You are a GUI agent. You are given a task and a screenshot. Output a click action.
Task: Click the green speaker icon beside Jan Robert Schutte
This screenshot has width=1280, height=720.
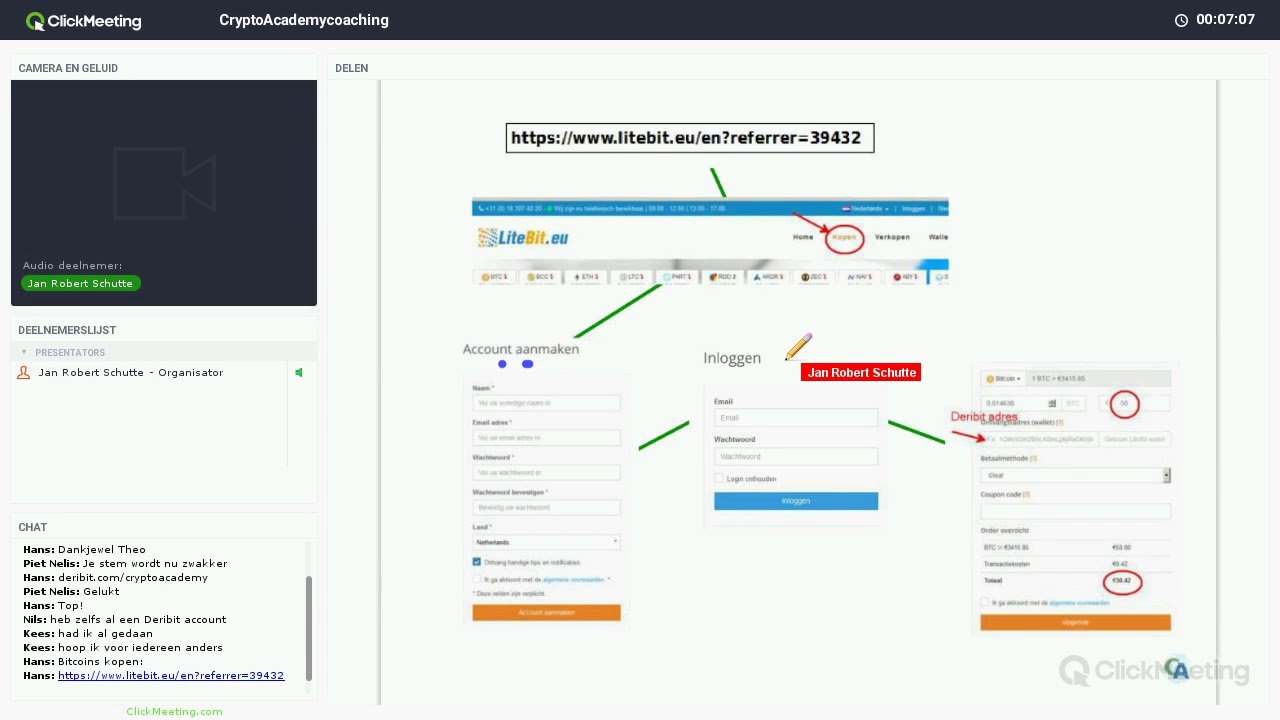pyautogui.click(x=298, y=373)
